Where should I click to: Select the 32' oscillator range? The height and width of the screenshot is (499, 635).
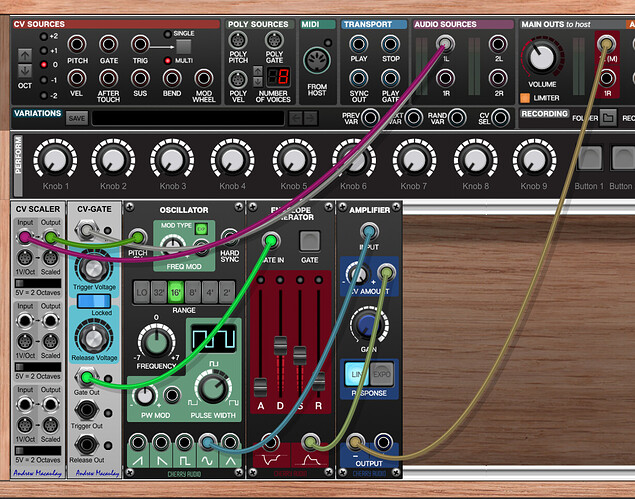159,292
